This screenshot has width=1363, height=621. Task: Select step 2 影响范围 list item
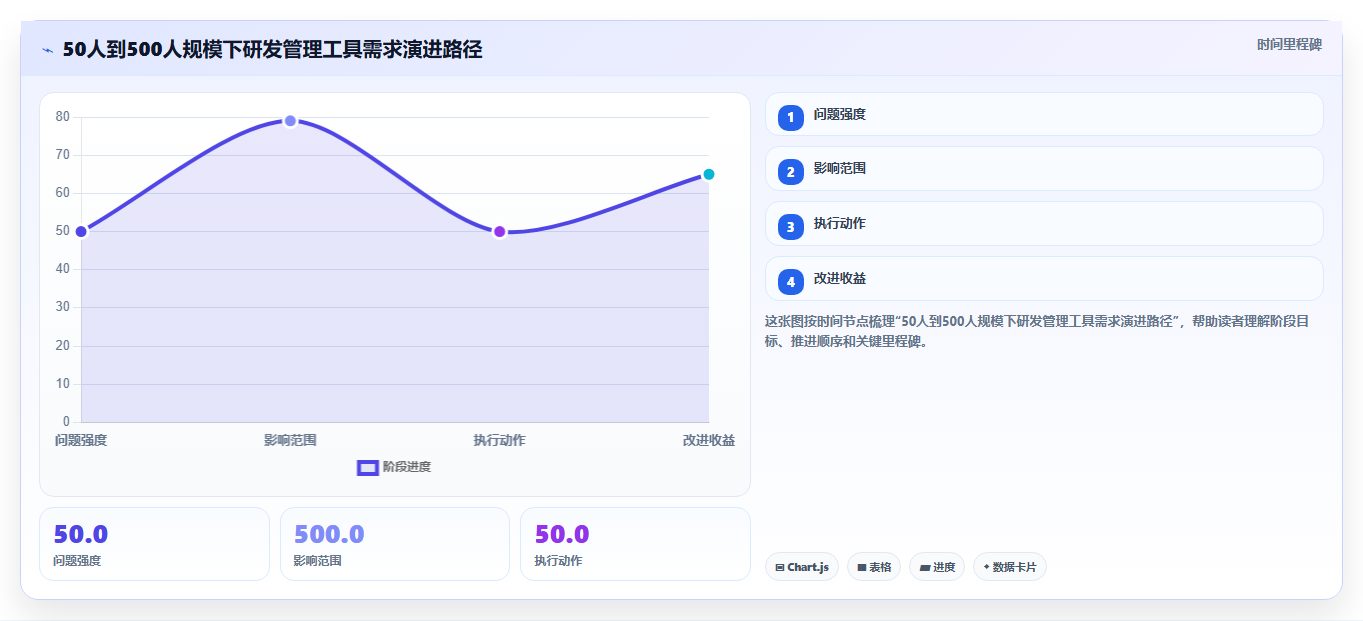click(1044, 169)
